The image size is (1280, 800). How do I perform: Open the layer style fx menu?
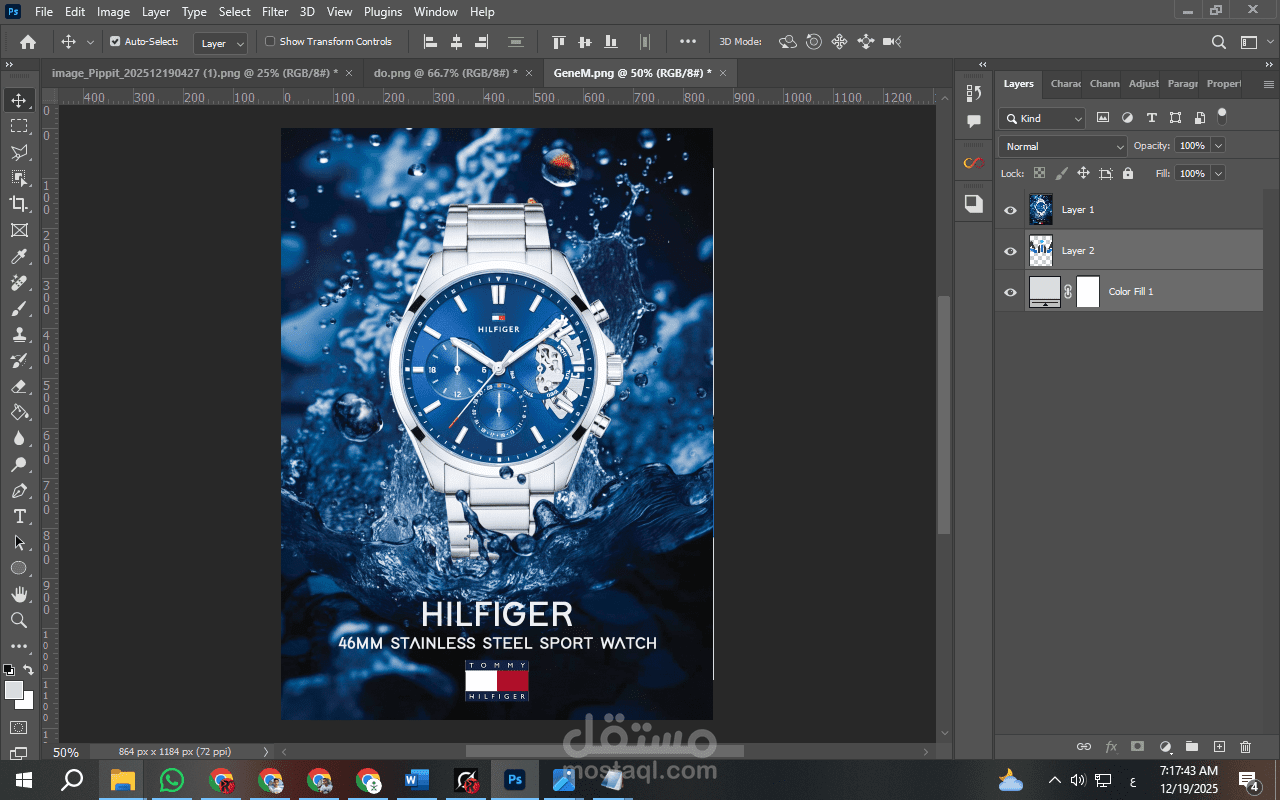coord(1111,747)
